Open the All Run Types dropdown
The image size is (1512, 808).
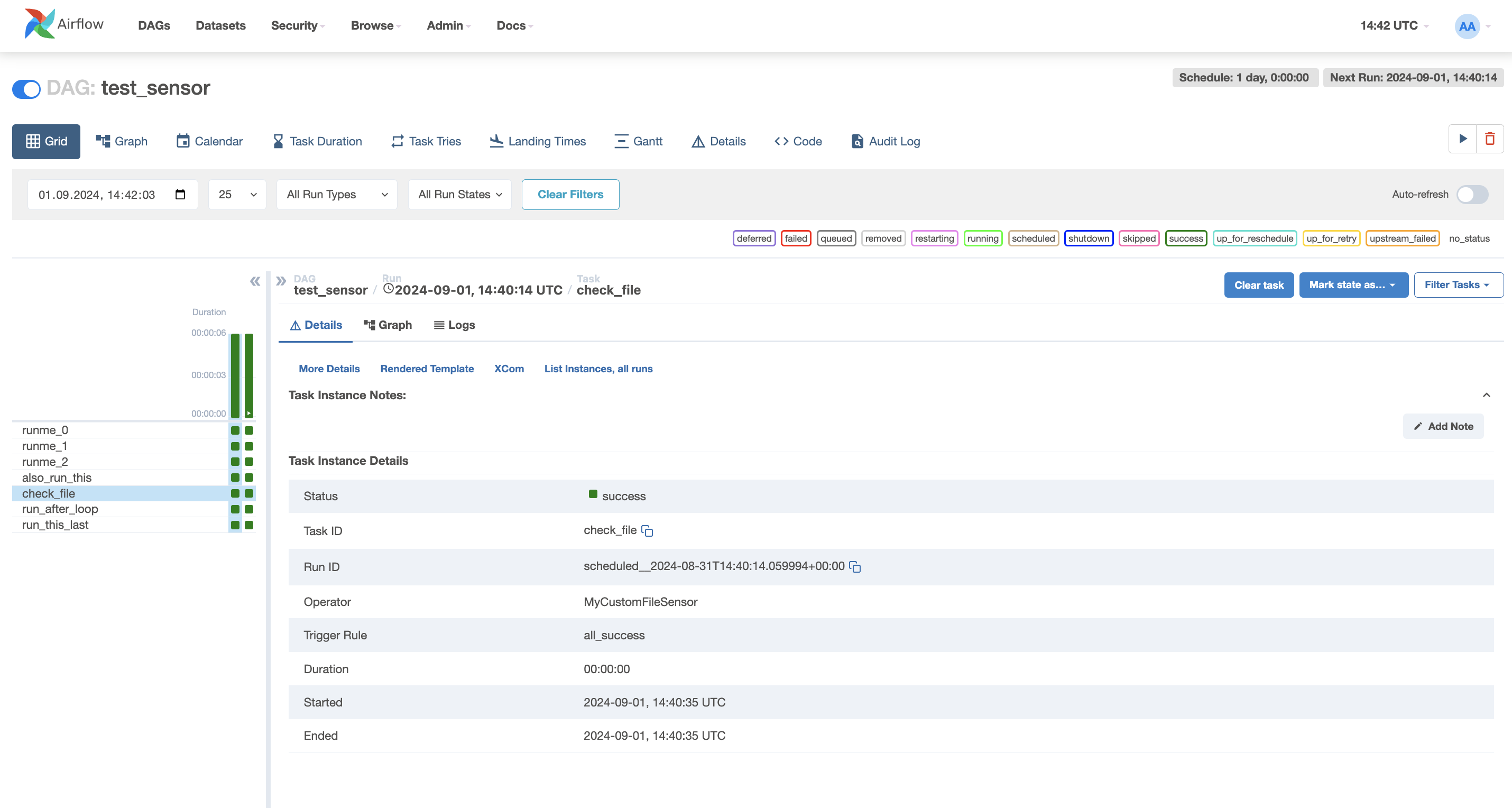[x=336, y=195]
